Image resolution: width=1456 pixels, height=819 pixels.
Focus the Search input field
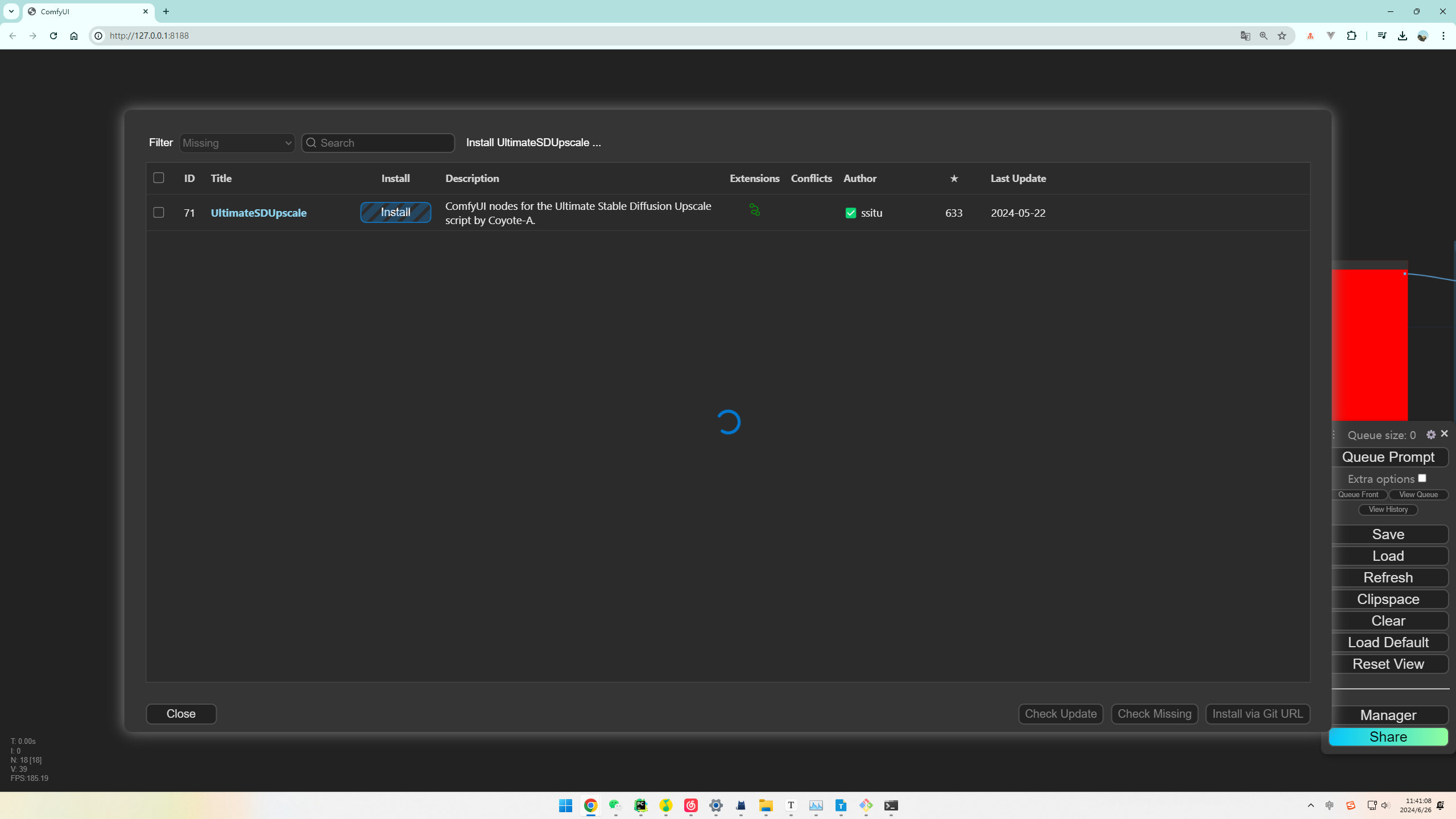[378, 143]
